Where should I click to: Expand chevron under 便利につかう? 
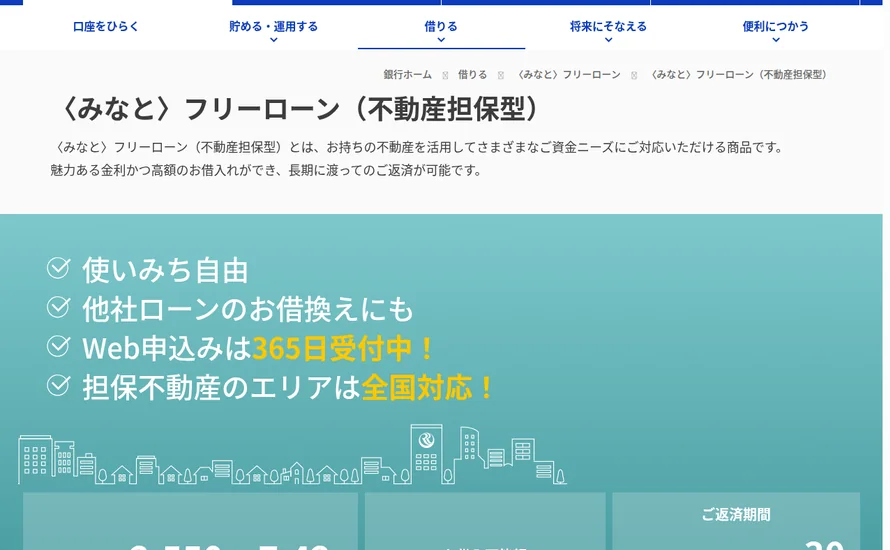tap(776, 40)
